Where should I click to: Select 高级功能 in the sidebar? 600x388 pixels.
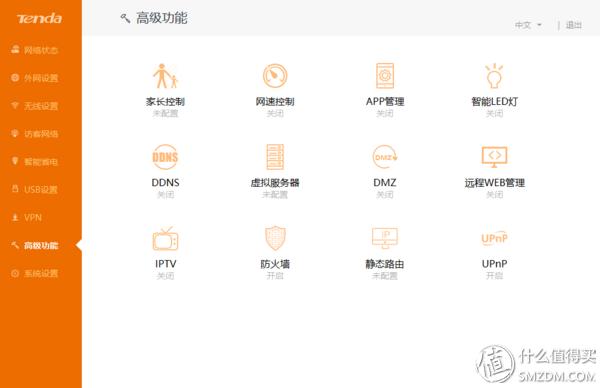(35, 245)
